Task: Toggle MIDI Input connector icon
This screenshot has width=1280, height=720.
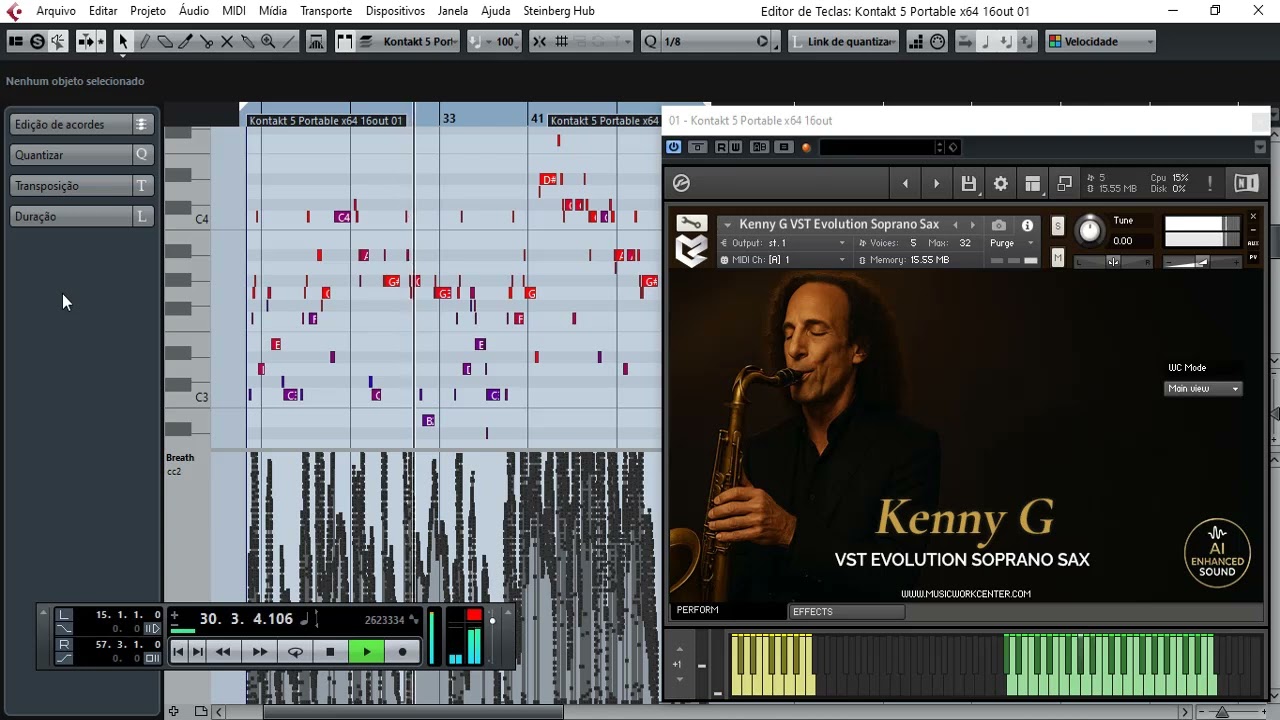Action: (x=937, y=41)
